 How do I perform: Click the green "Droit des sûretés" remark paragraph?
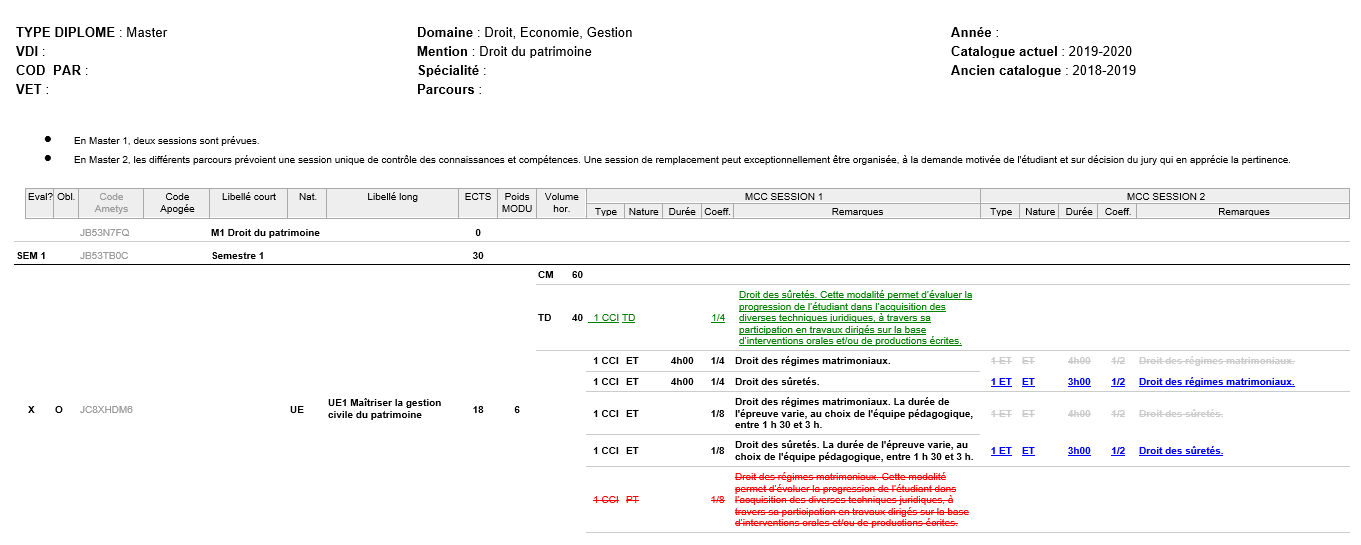pos(855,318)
